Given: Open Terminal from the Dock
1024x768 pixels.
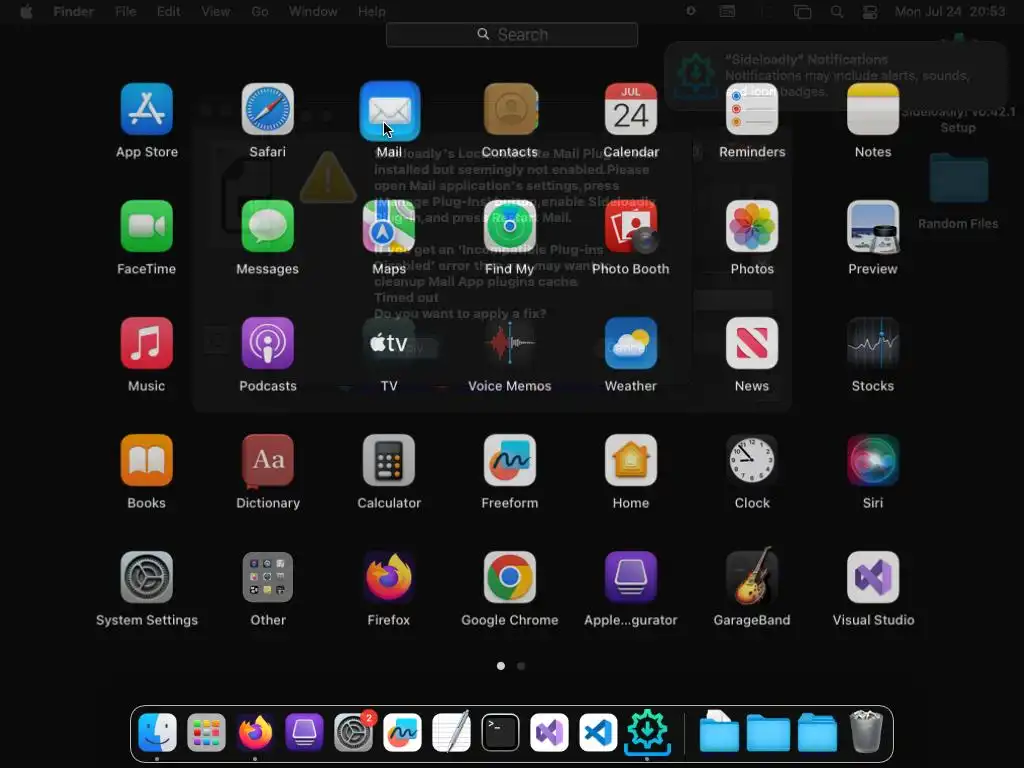Looking at the screenshot, I should pyautogui.click(x=500, y=733).
